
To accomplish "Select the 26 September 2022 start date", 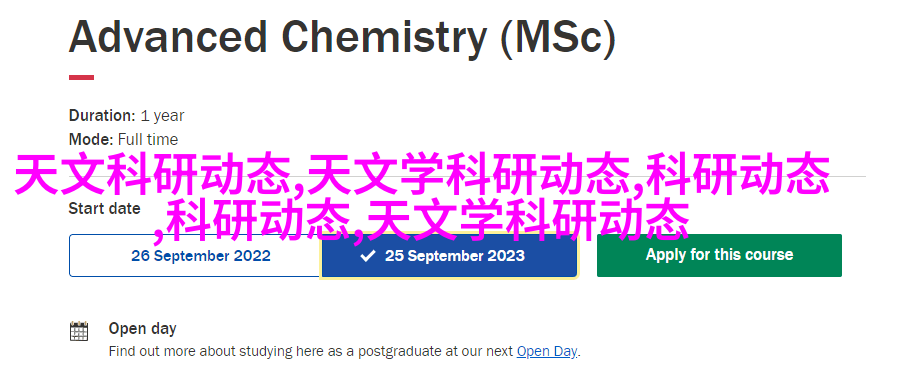I will point(195,256).
